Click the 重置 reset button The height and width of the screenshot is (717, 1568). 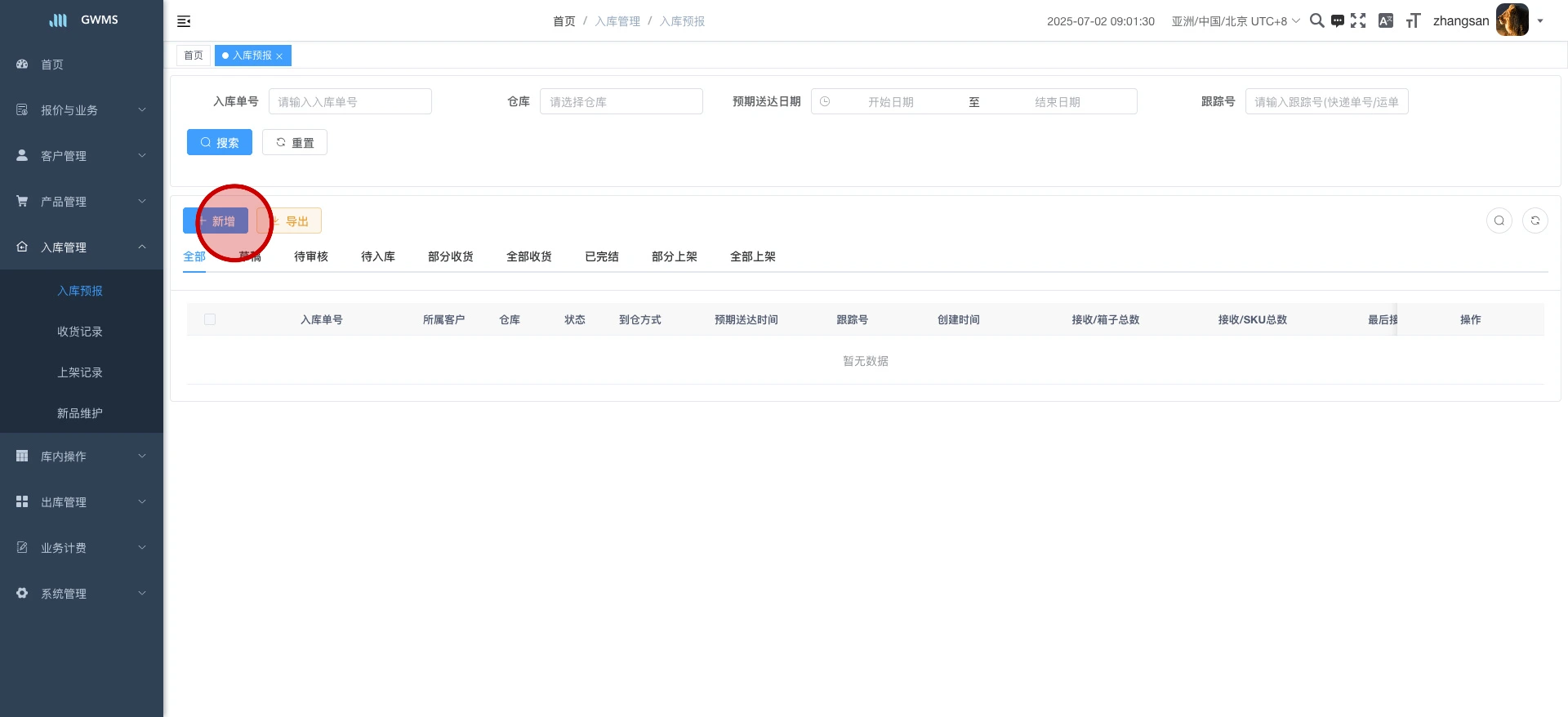coord(295,142)
